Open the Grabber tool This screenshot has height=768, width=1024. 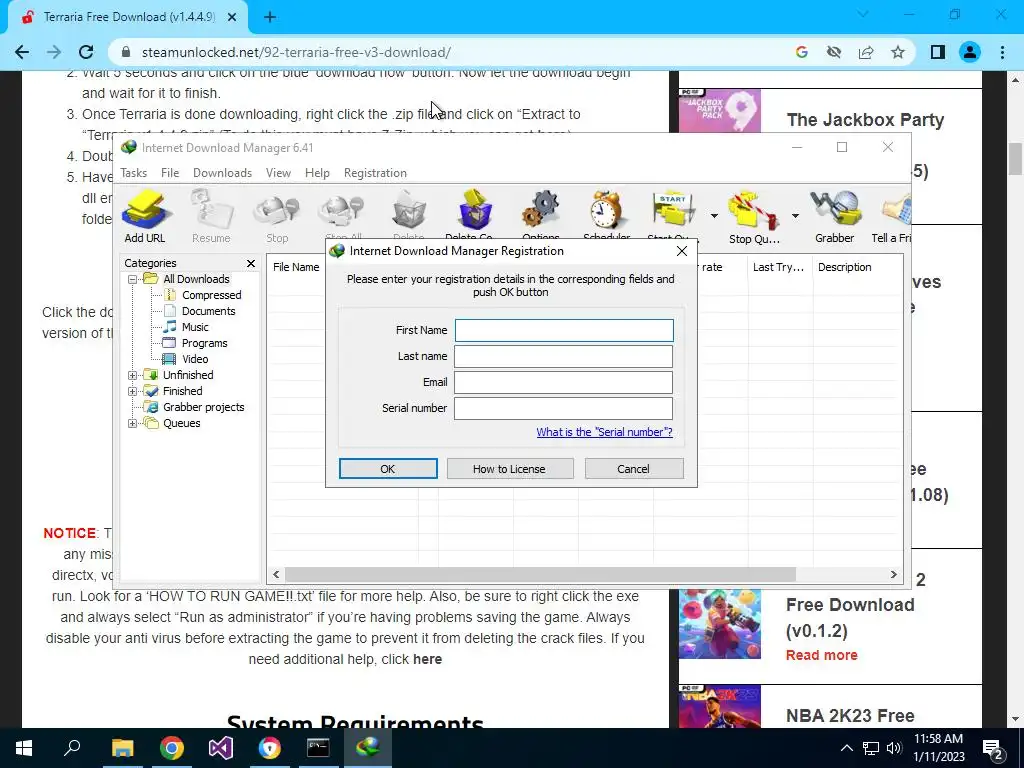[x=835, y=216]
